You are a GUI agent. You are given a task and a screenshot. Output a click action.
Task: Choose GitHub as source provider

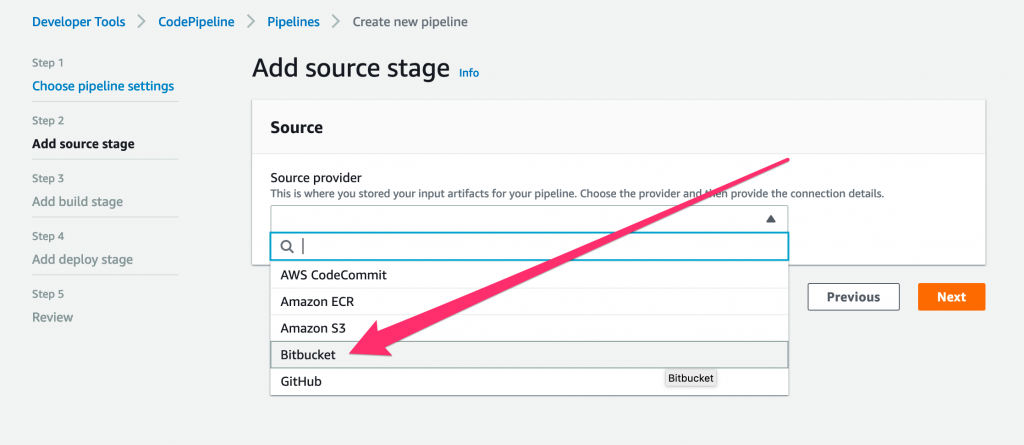pyautogui.click(x=530, y=381)
